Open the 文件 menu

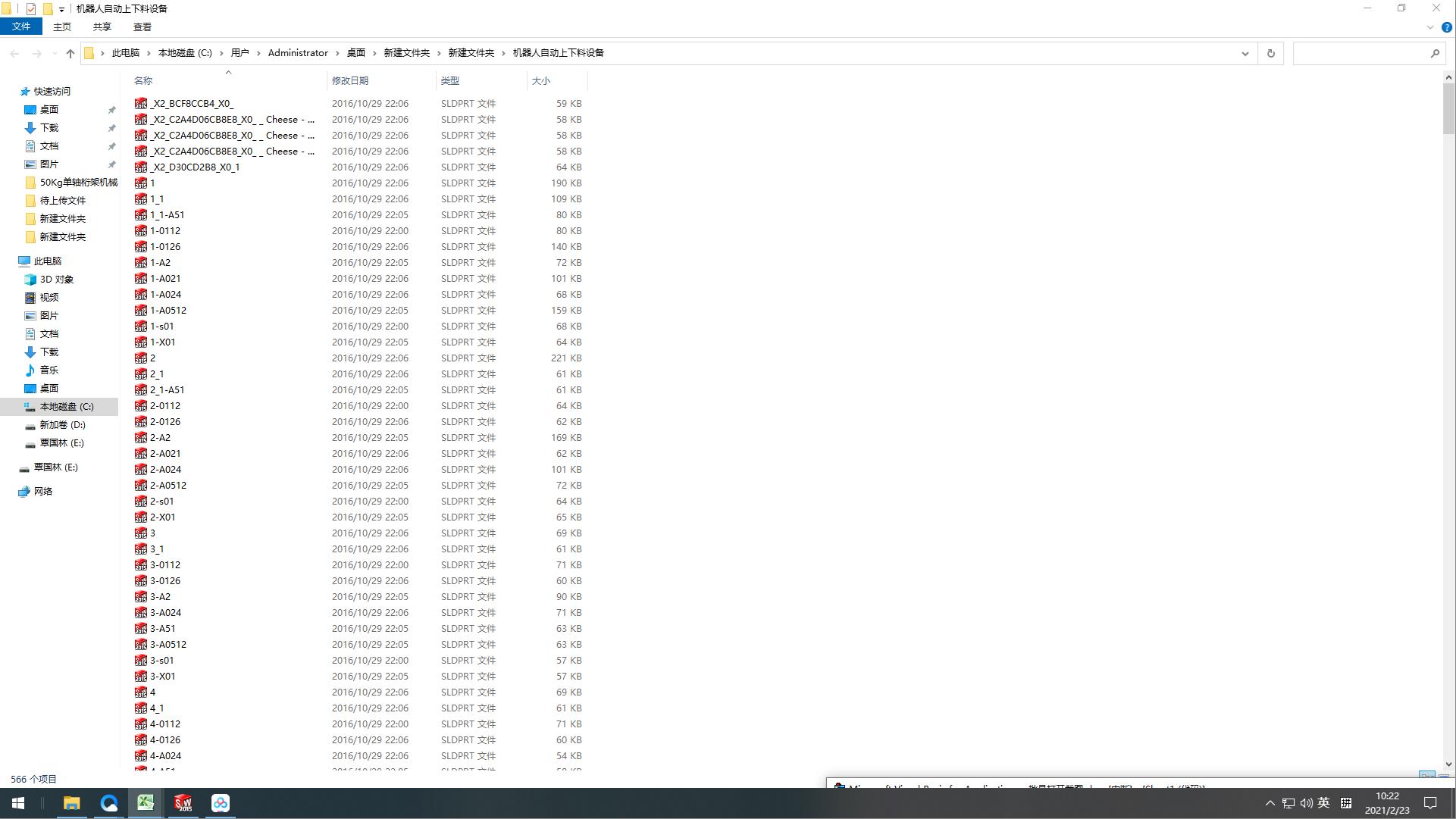click(21, 27)
